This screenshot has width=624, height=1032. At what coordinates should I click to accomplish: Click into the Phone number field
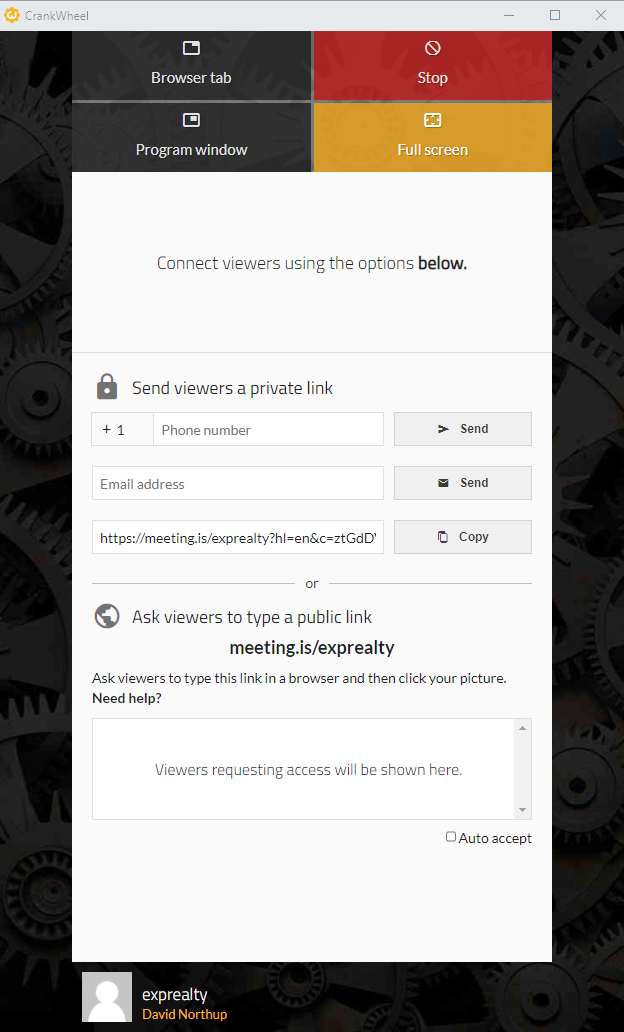click(x=269, y=429)
